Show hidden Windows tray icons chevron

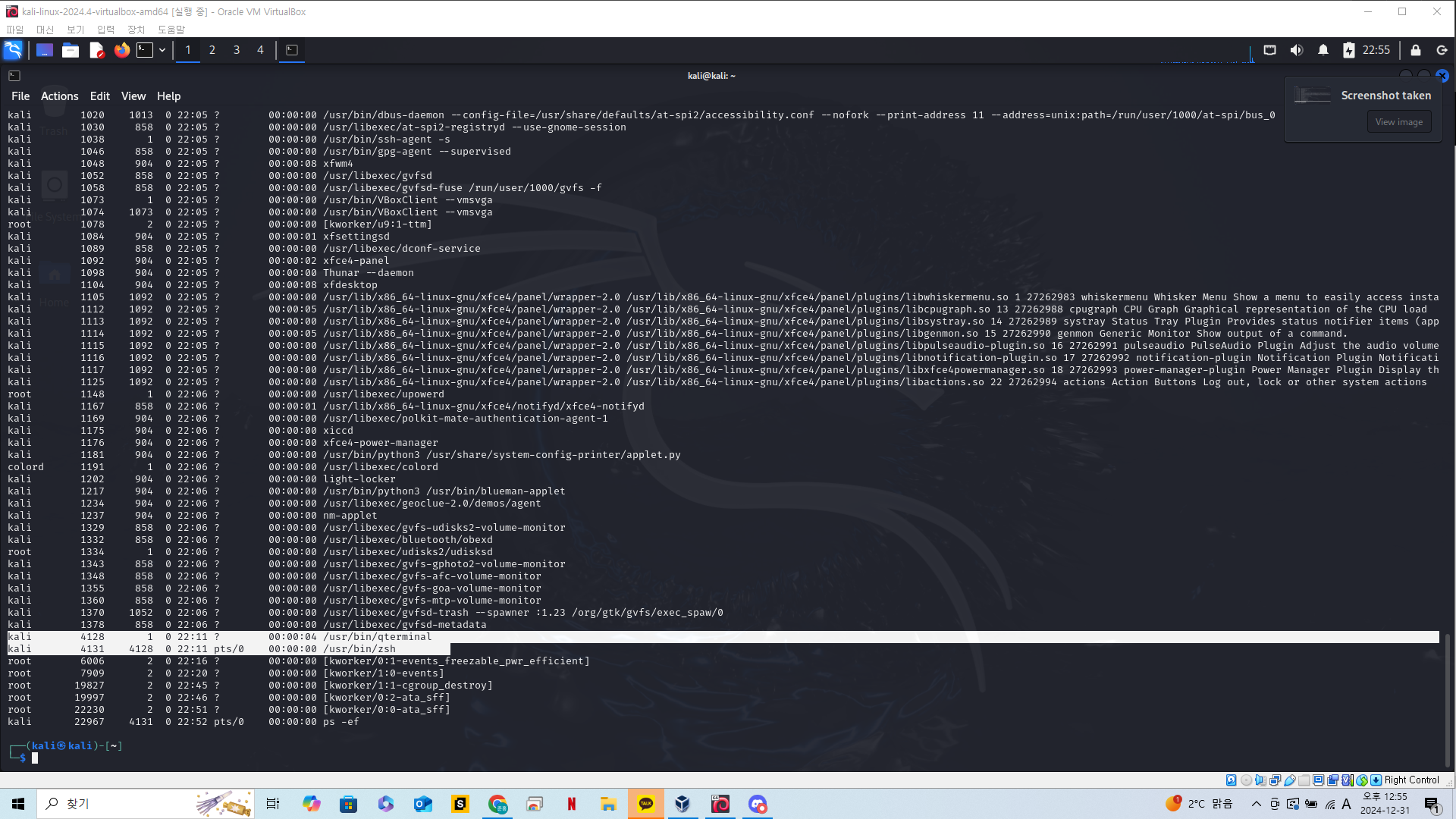[1256, 804]
